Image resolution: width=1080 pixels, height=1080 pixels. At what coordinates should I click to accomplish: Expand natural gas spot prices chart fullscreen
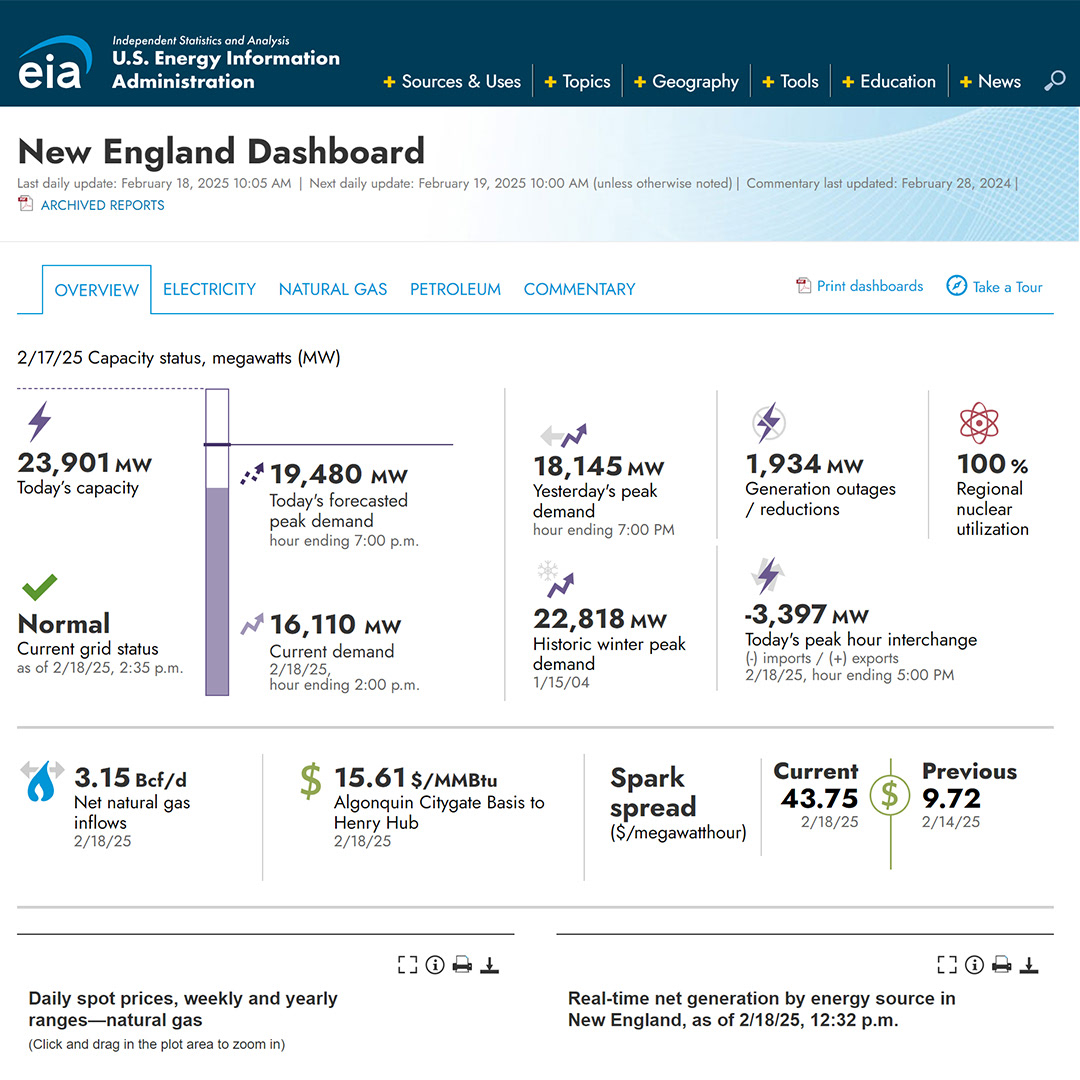pyautogui.click(x=408, y=965)
